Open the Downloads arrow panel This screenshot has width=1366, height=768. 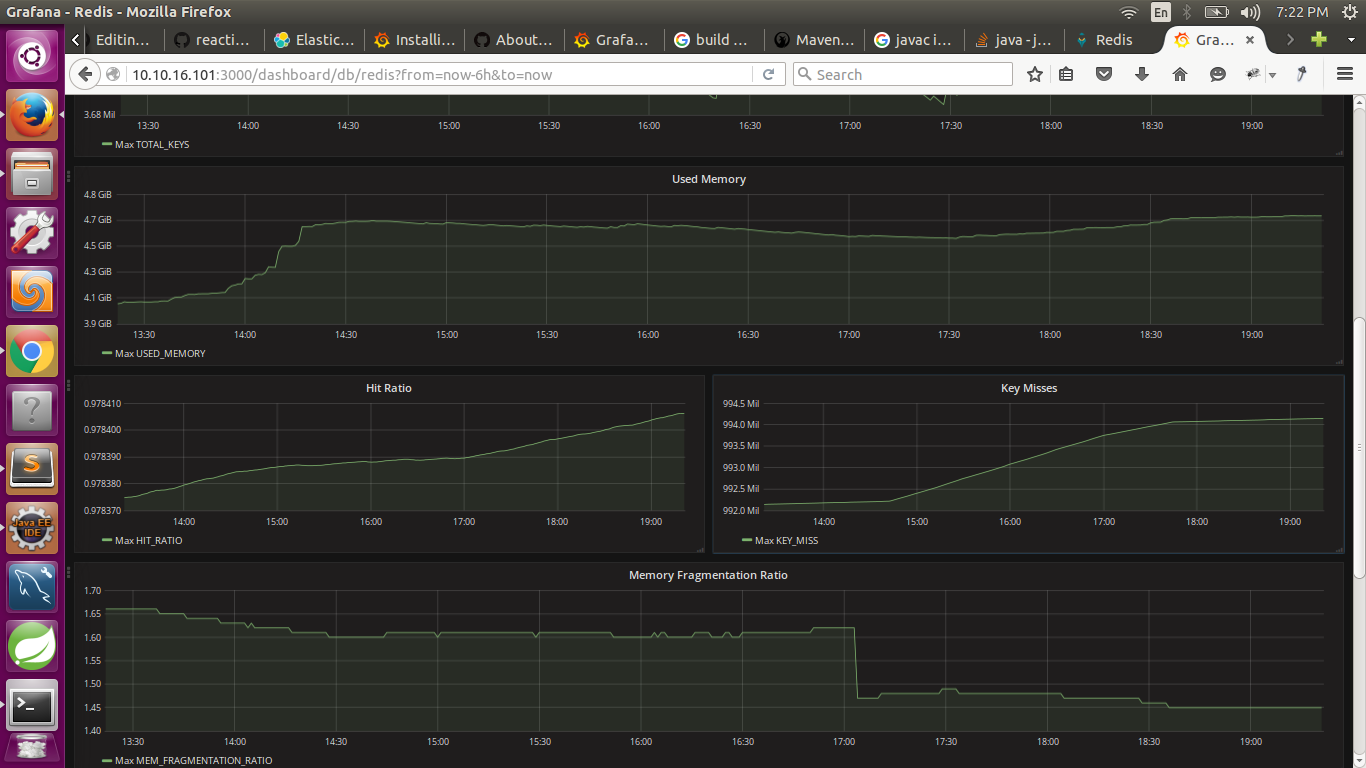pyautogui.click(x=1142, y=74)
